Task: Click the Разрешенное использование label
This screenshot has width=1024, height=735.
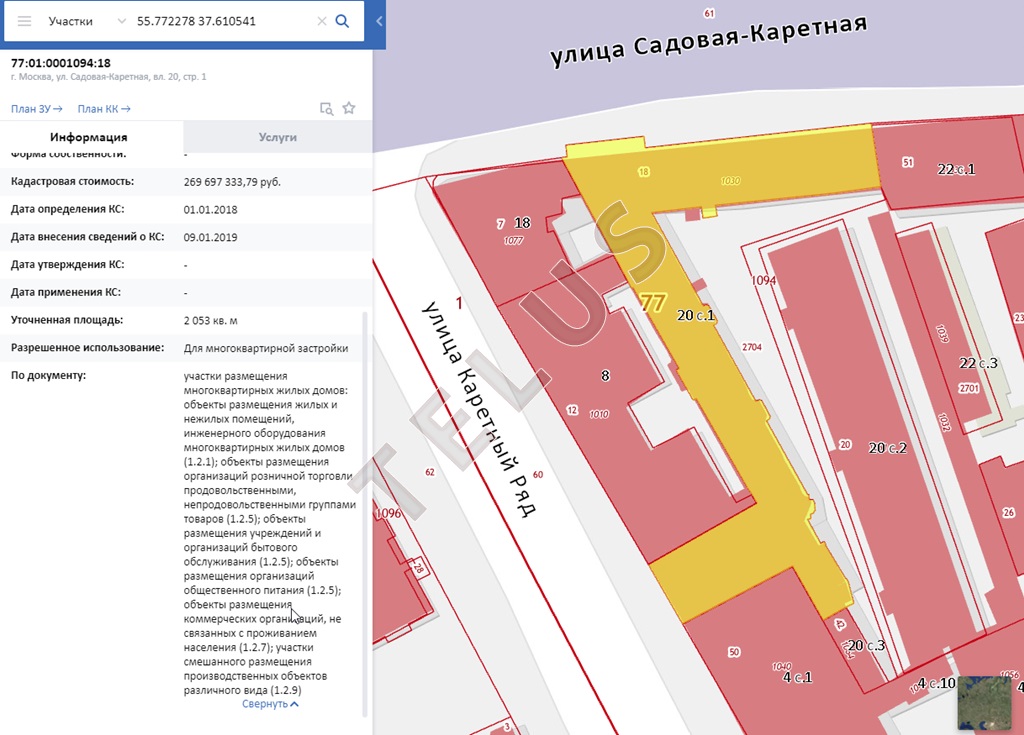Action: (87, 348)
